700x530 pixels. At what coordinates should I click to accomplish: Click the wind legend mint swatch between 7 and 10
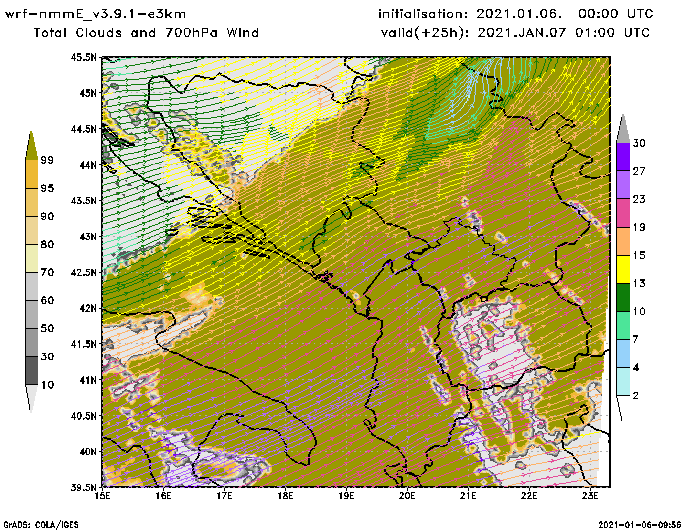[x=623, y=326]
